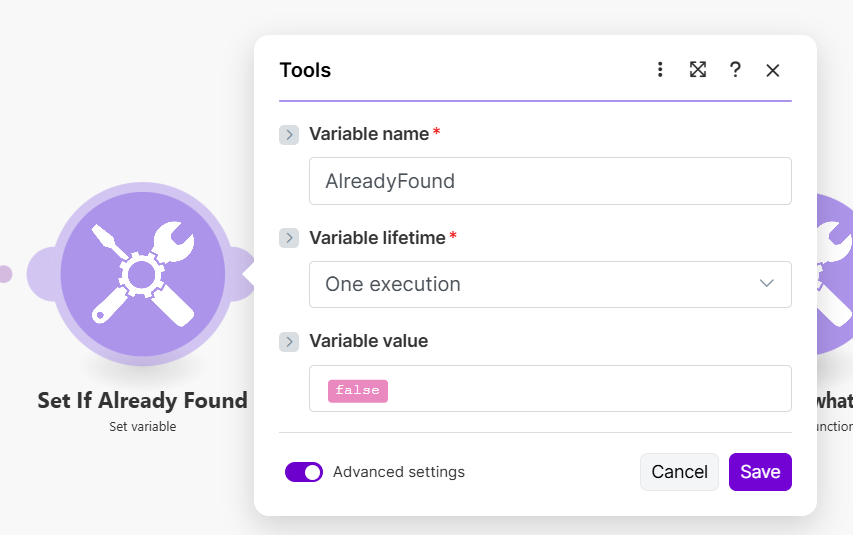Open the three-dot options menu in Tools dialog
The image size is (853, 535).
[x=660, y=70]
